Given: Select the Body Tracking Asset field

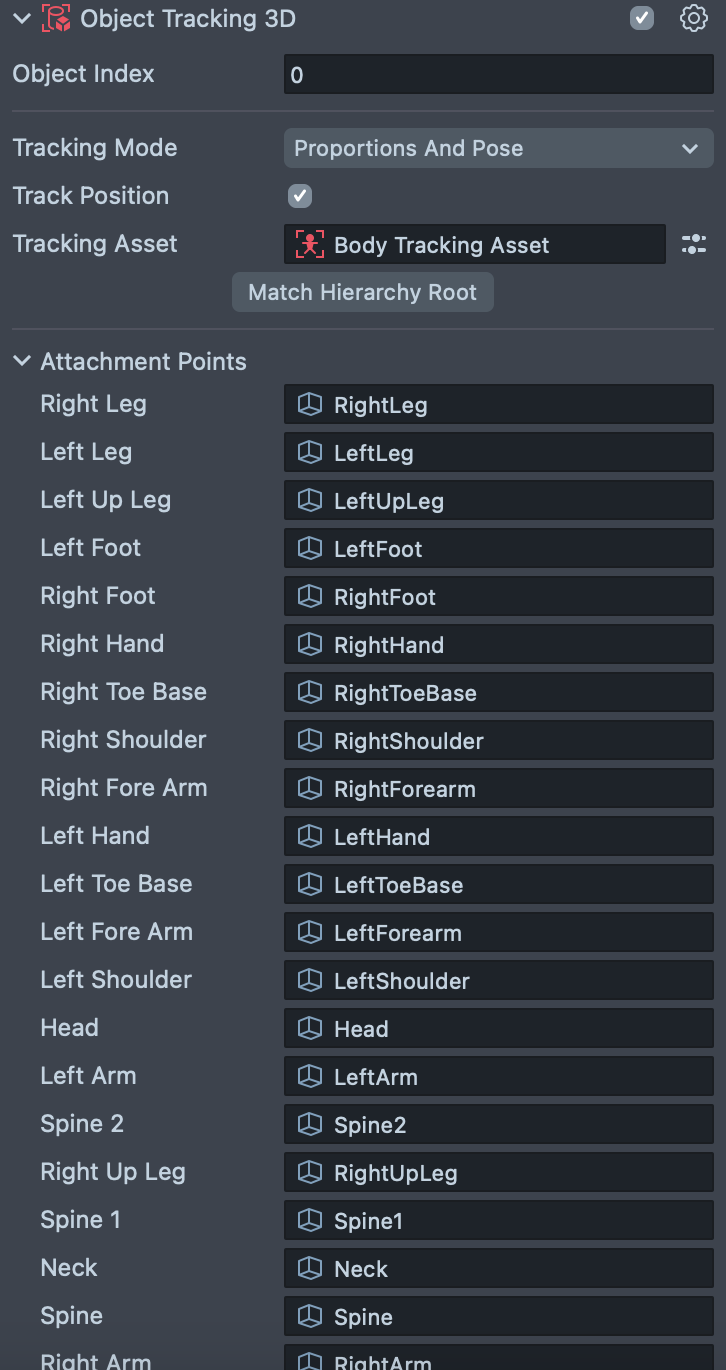Looking at the screenshot, I should coord(474,245).
